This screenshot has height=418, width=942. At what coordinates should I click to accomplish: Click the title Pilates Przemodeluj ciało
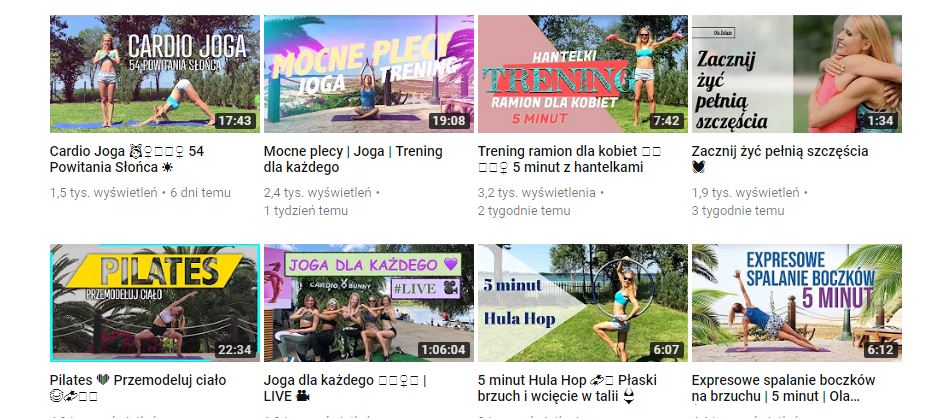(x=138, y=388)
